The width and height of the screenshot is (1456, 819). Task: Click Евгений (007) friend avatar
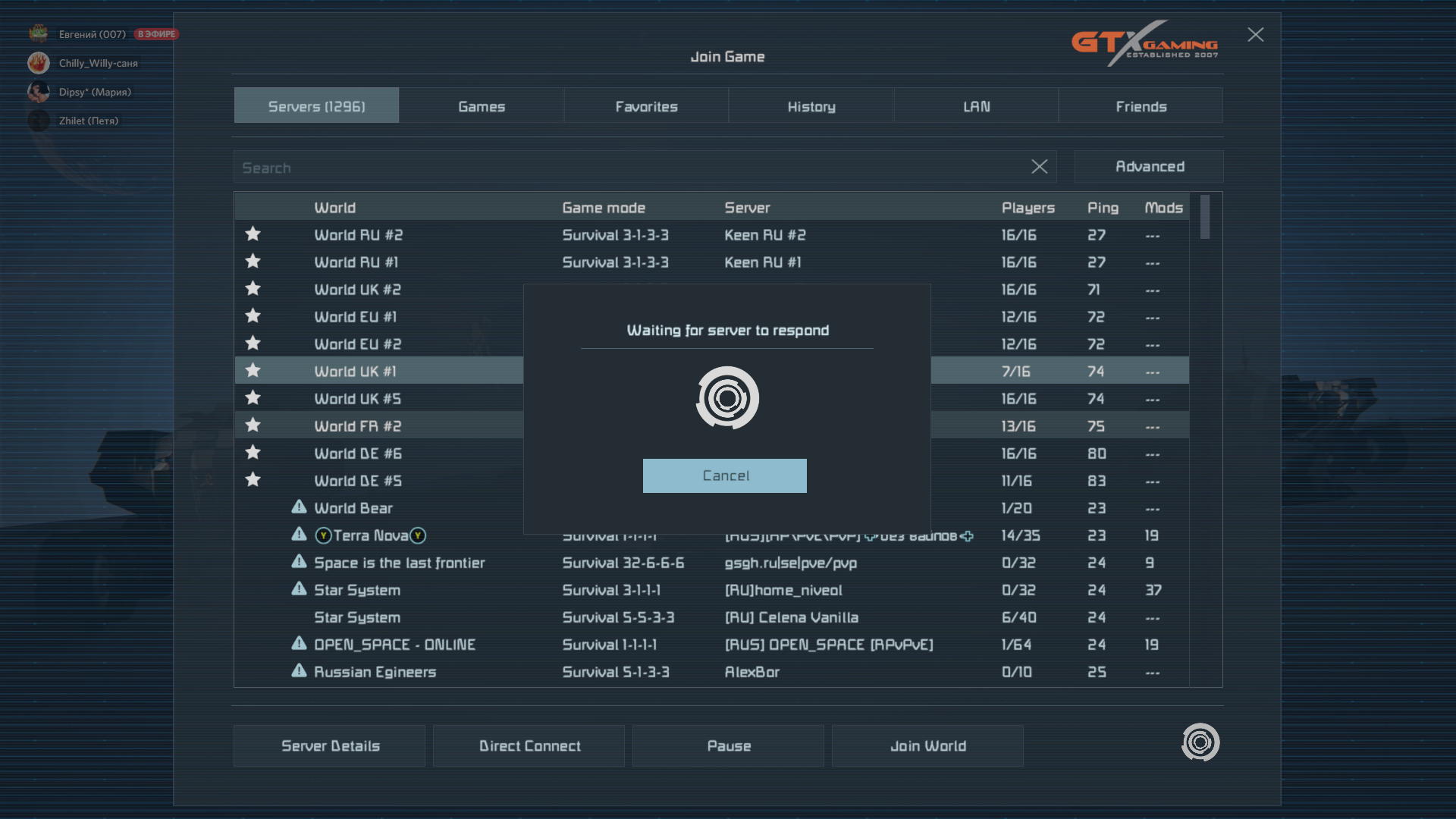[x=39, y=34]
